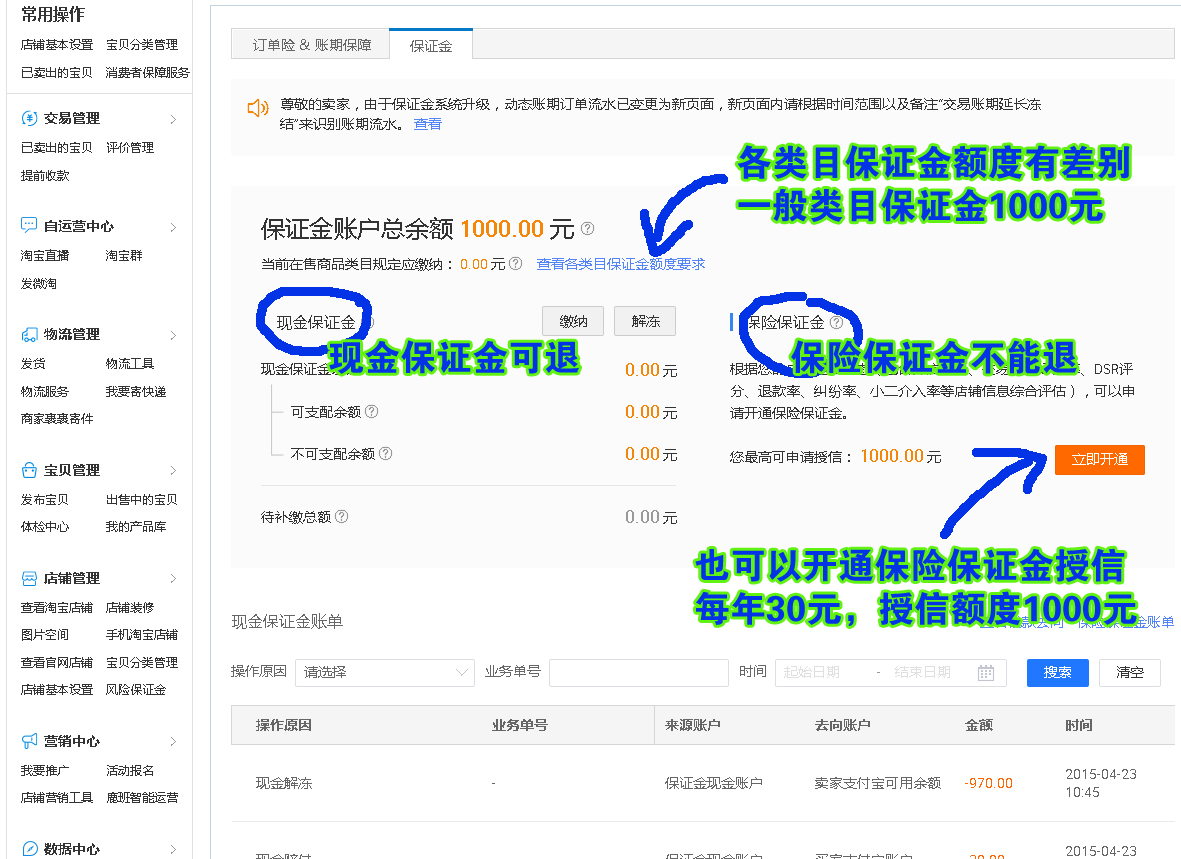Click the help icon beside 保险保证金
The height and width of the screenshot is (859, 1181).
837,321
